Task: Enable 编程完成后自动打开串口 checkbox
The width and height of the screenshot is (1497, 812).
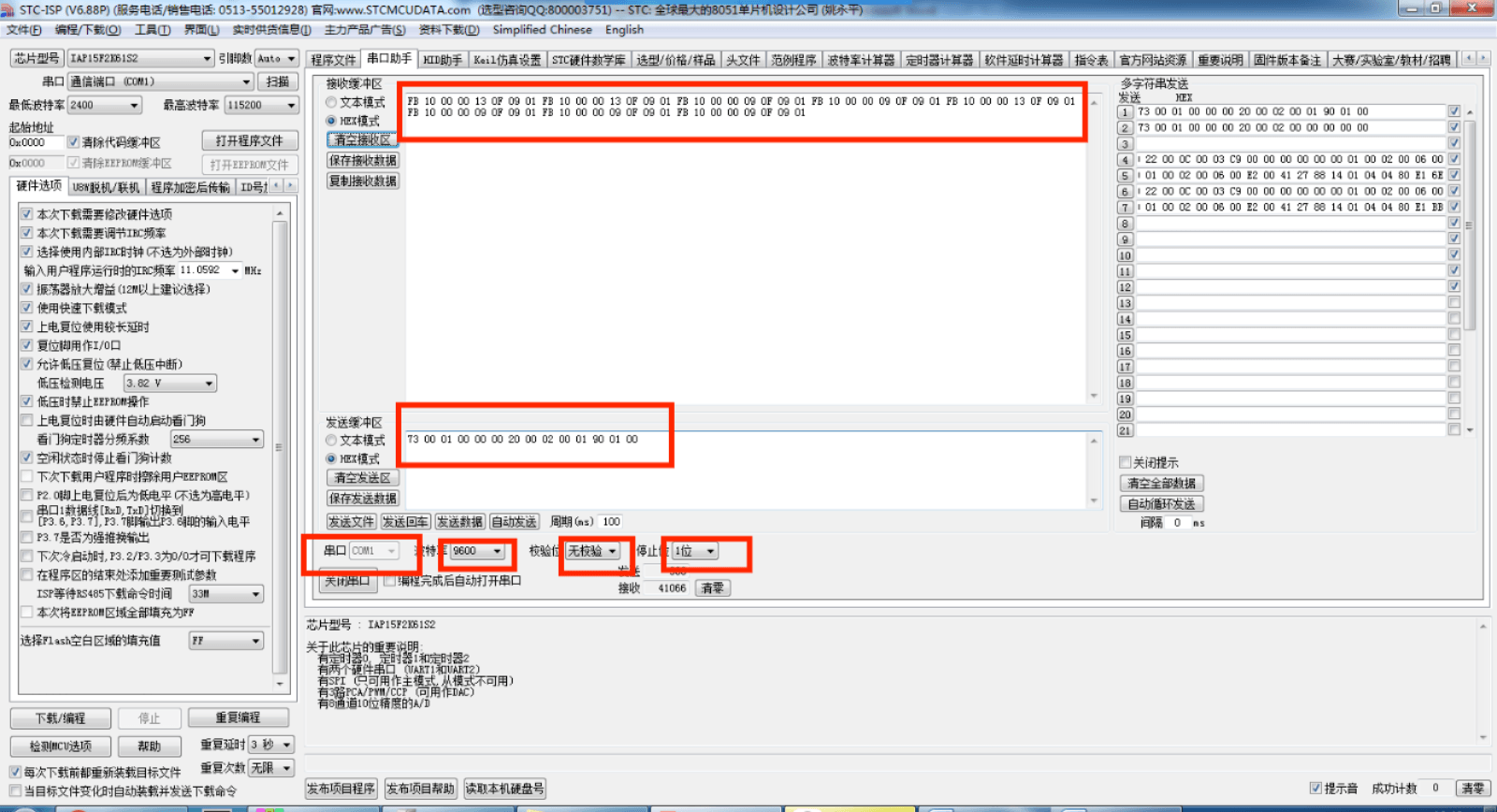Action: (389, 581)
